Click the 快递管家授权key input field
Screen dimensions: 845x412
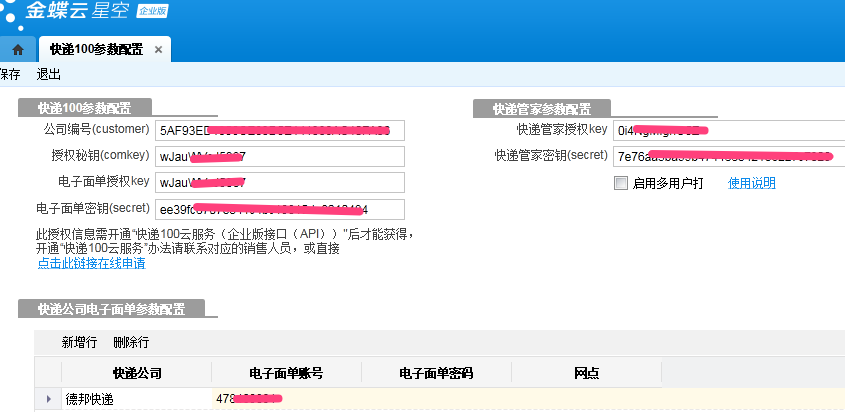pyautogui.click(x=728, y=130)
